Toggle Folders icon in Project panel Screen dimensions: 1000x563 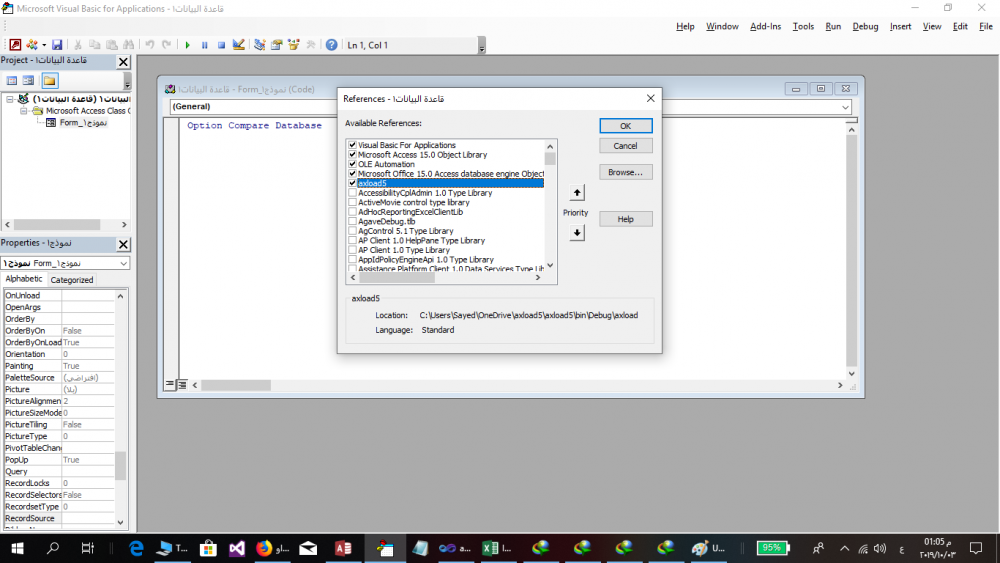coord(50,80)
